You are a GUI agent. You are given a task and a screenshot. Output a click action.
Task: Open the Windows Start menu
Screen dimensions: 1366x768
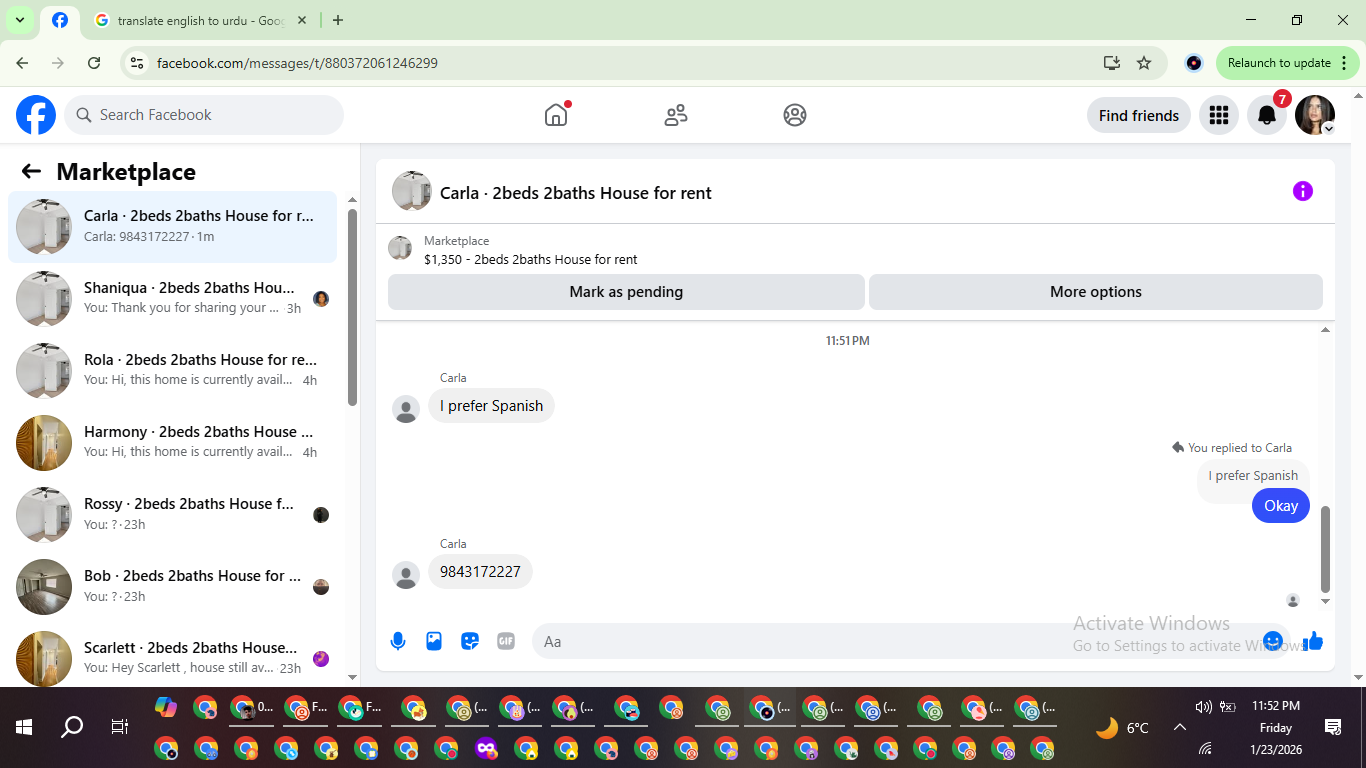[24, 728]
